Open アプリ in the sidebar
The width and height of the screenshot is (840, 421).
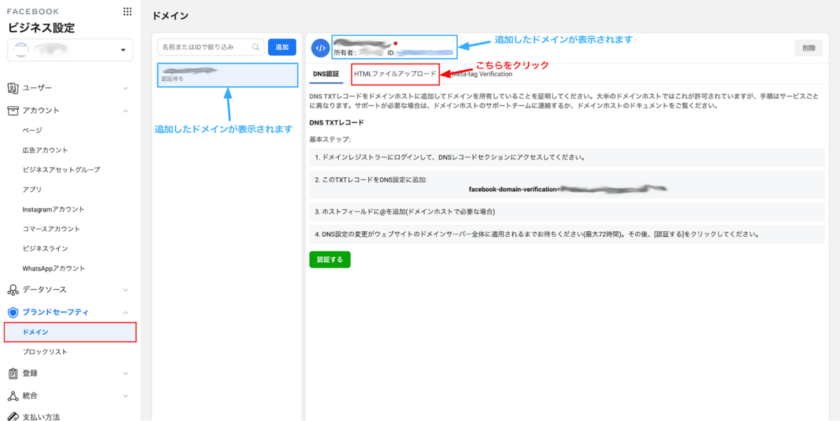click(32, 190)
